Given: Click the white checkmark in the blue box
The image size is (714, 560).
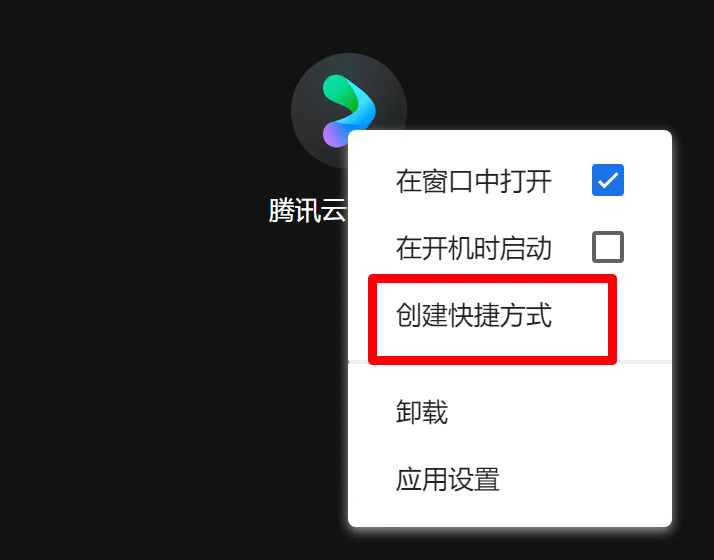Looking at the screenshot, I should point(608,180).
